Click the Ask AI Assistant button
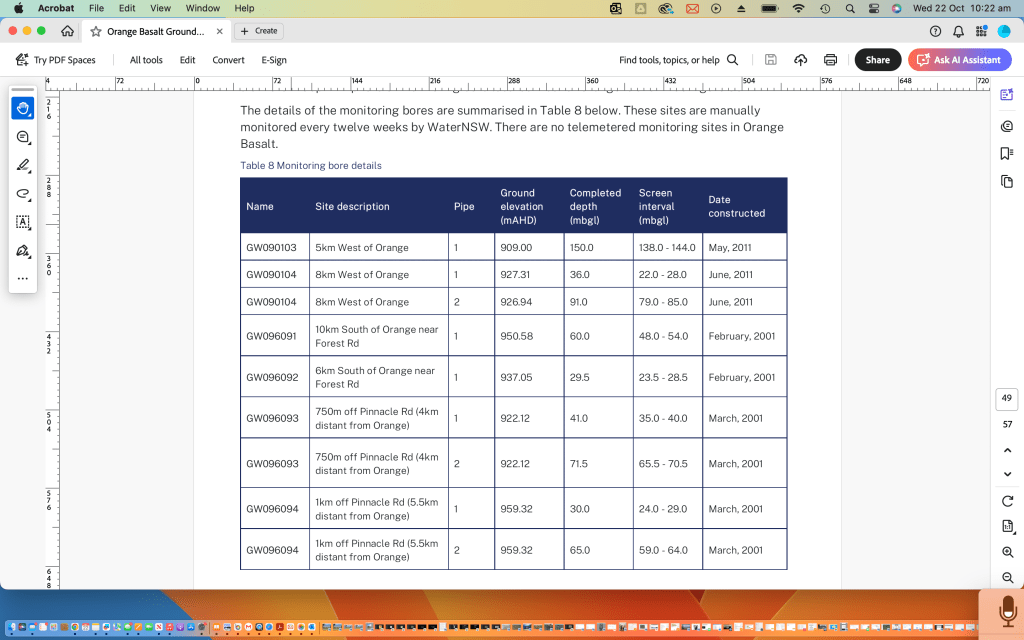This screenshot has height=640, width=1024. [959, 60]
